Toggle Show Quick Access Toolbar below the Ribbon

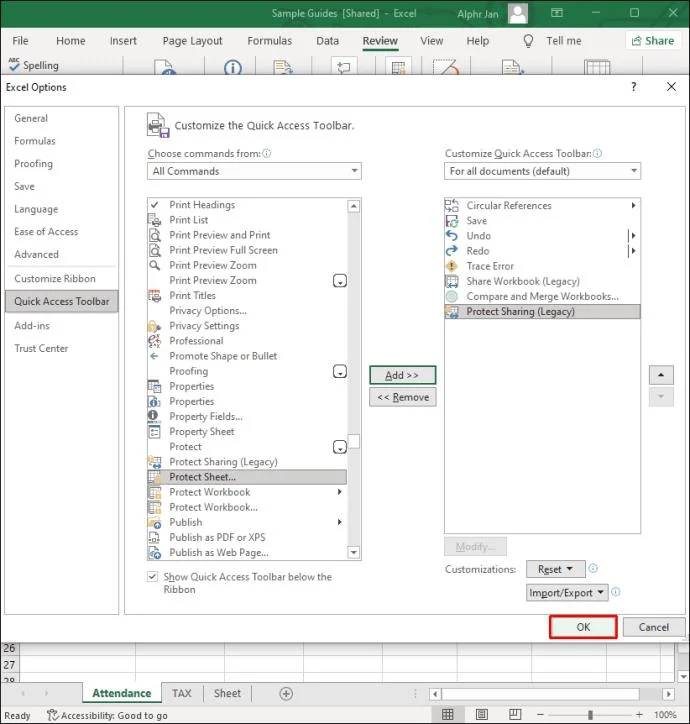coord(152,576)
